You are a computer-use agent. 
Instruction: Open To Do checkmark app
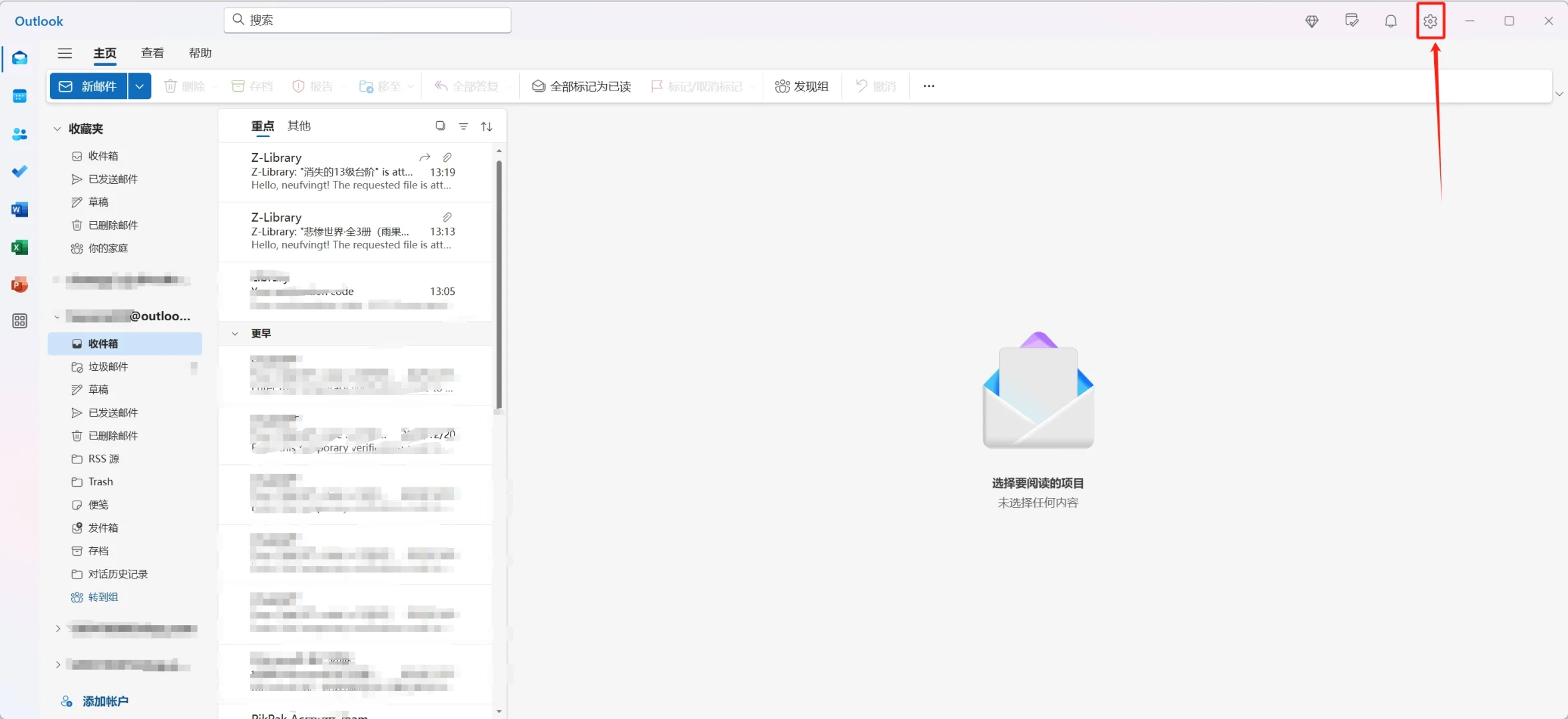coord(19,172)
